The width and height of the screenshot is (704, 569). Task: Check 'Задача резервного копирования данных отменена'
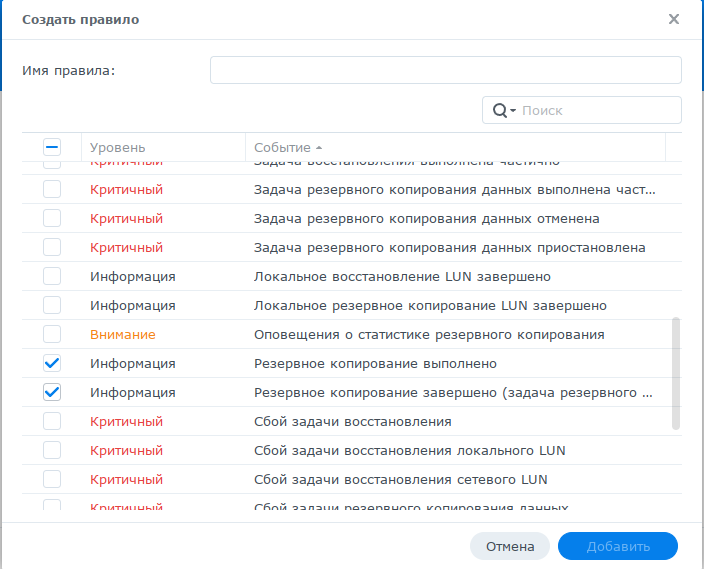pos(52,218)
